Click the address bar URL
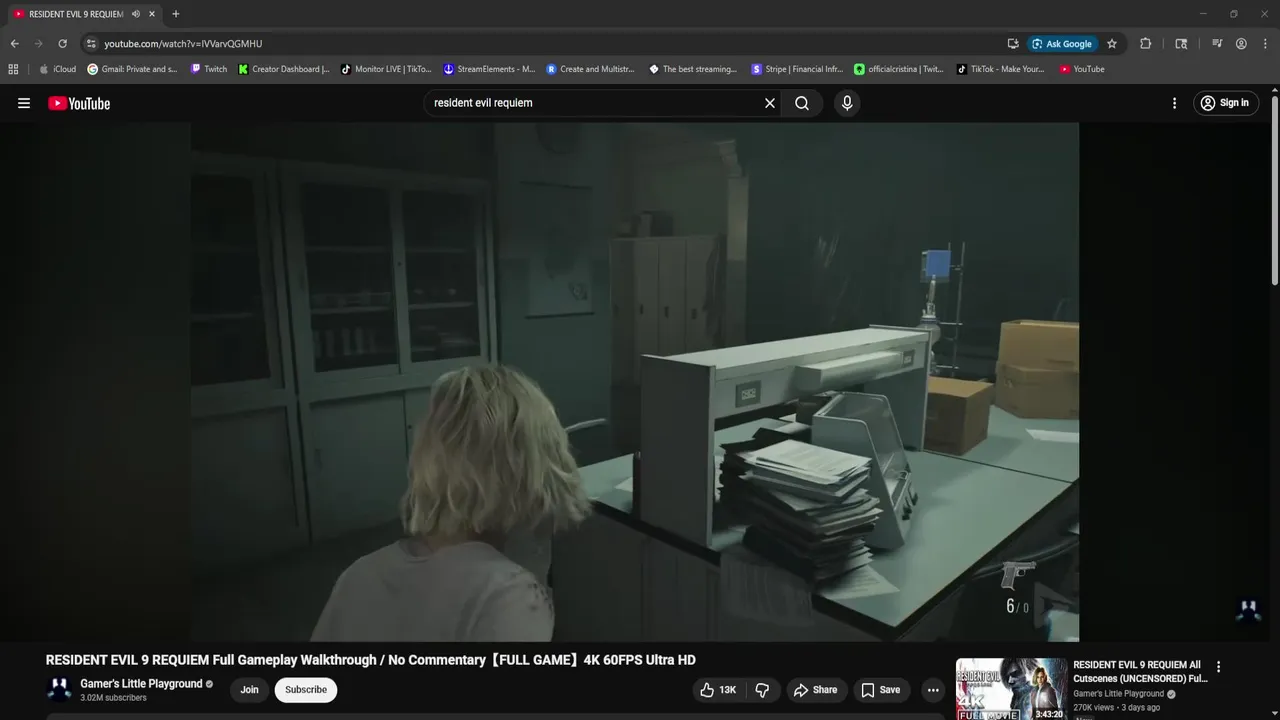1280x720 pixels. [183, 44]
